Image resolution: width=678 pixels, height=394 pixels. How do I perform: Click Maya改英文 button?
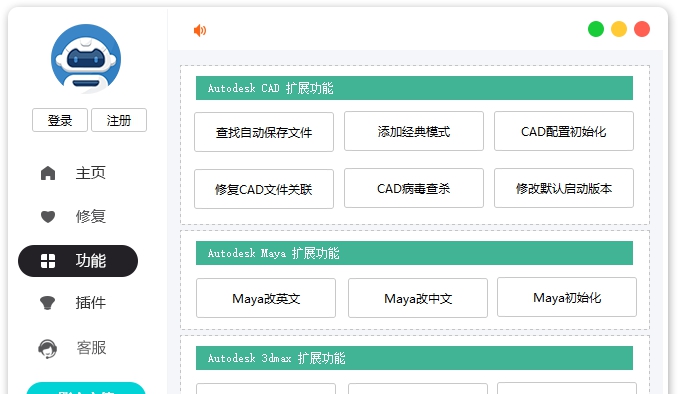[x=266, y=298]
